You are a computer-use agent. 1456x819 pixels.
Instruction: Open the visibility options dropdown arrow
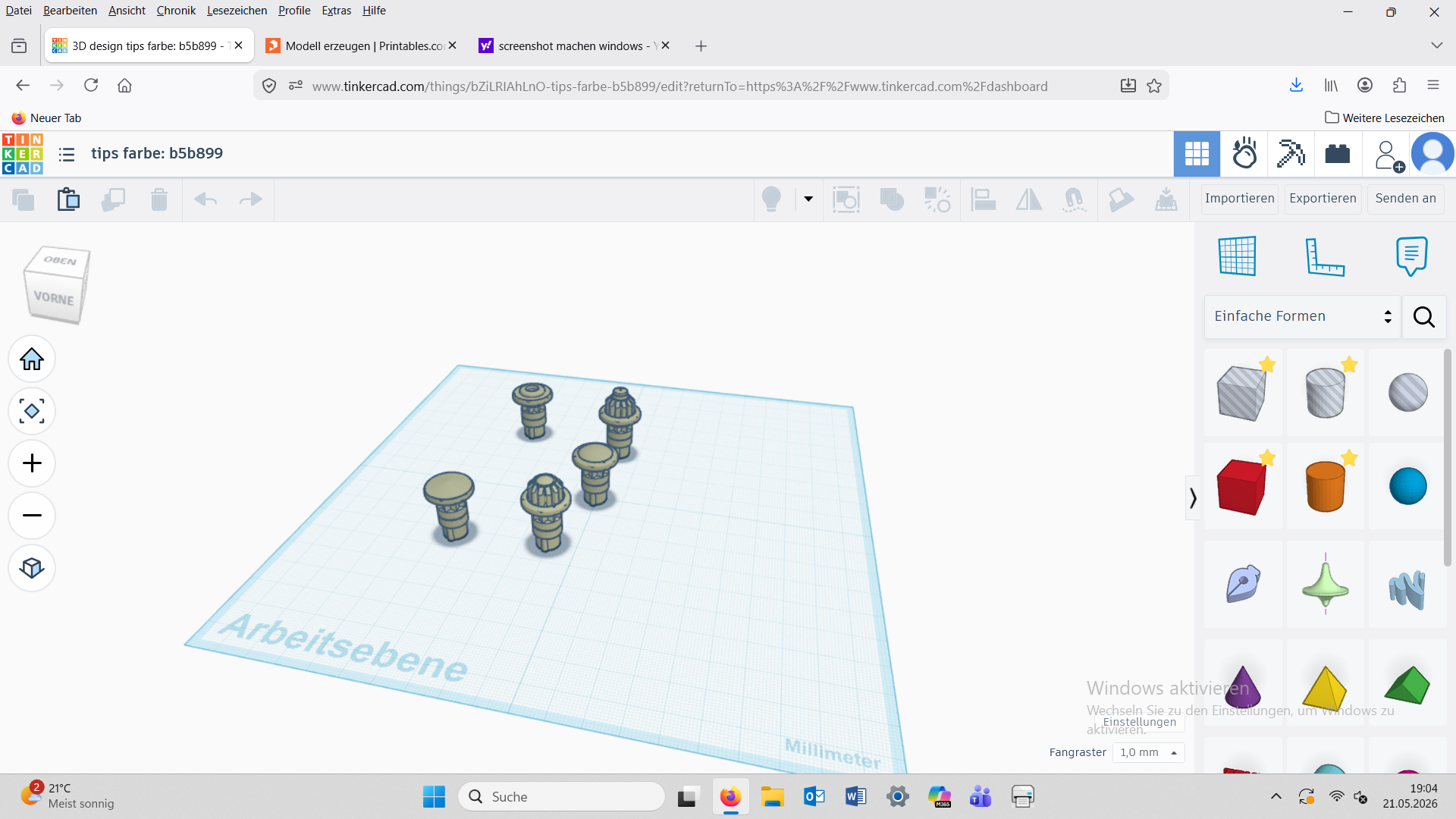point(808,199)
